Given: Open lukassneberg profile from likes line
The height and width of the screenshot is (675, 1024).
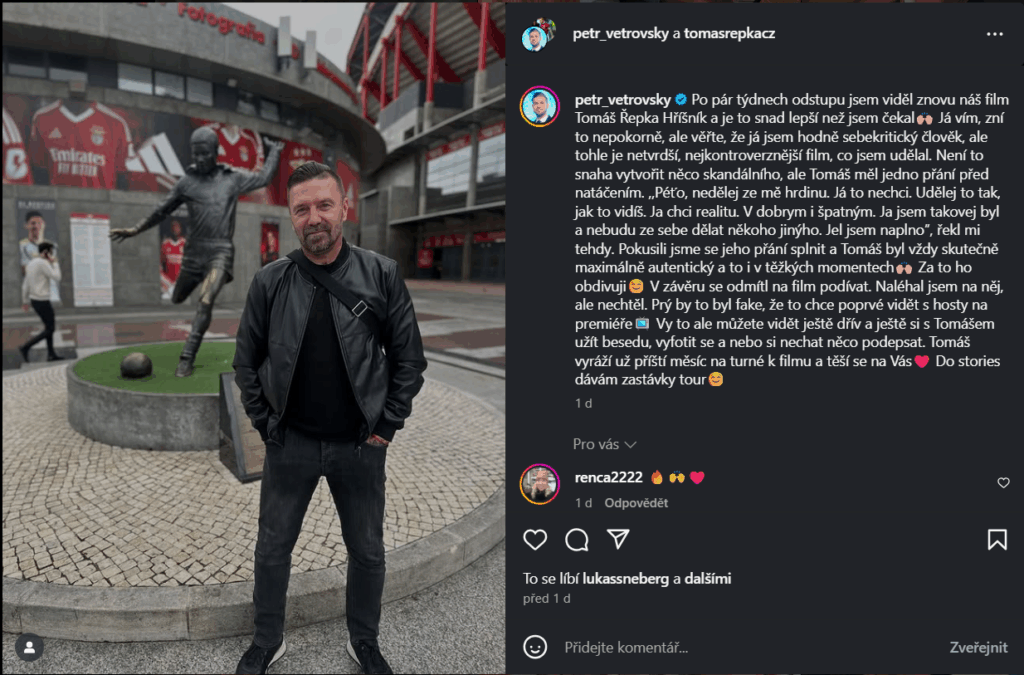Looking at the screenshot, I should [x=626, y=578].
